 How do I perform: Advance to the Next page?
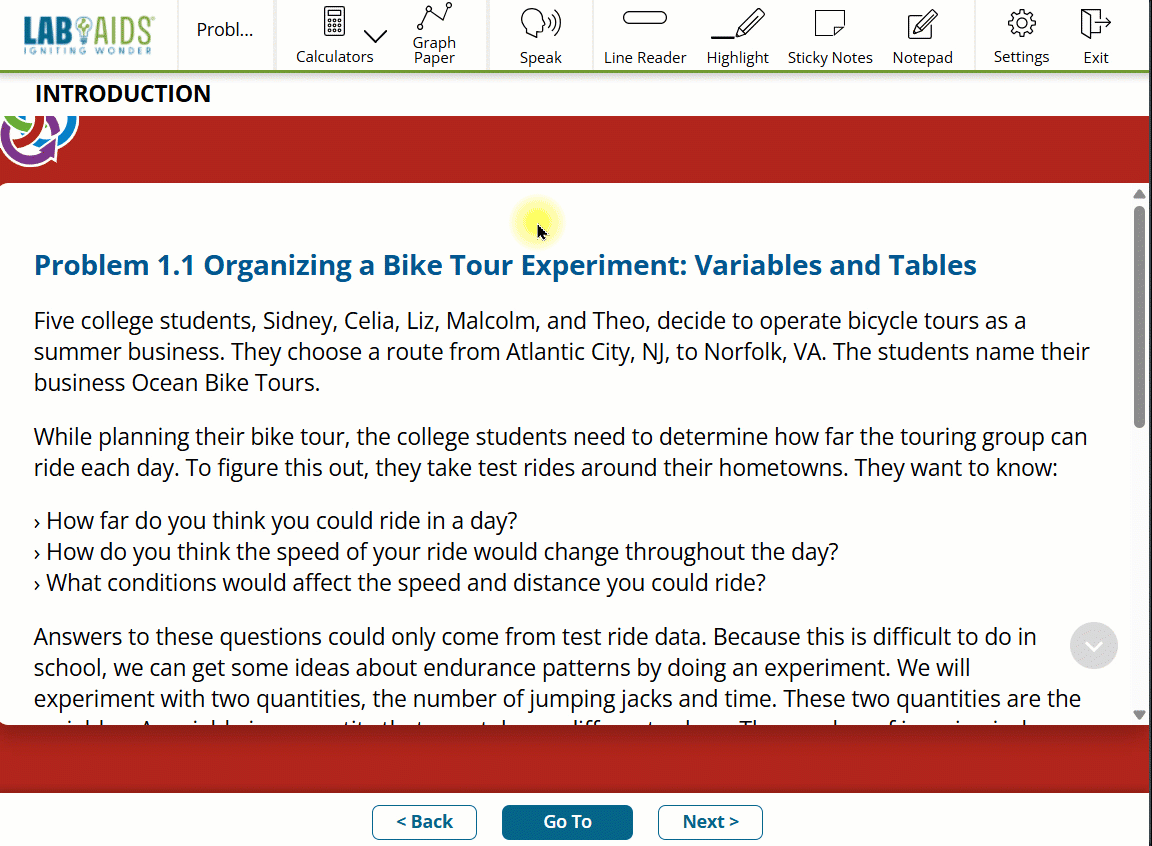(x=710, y=822)
